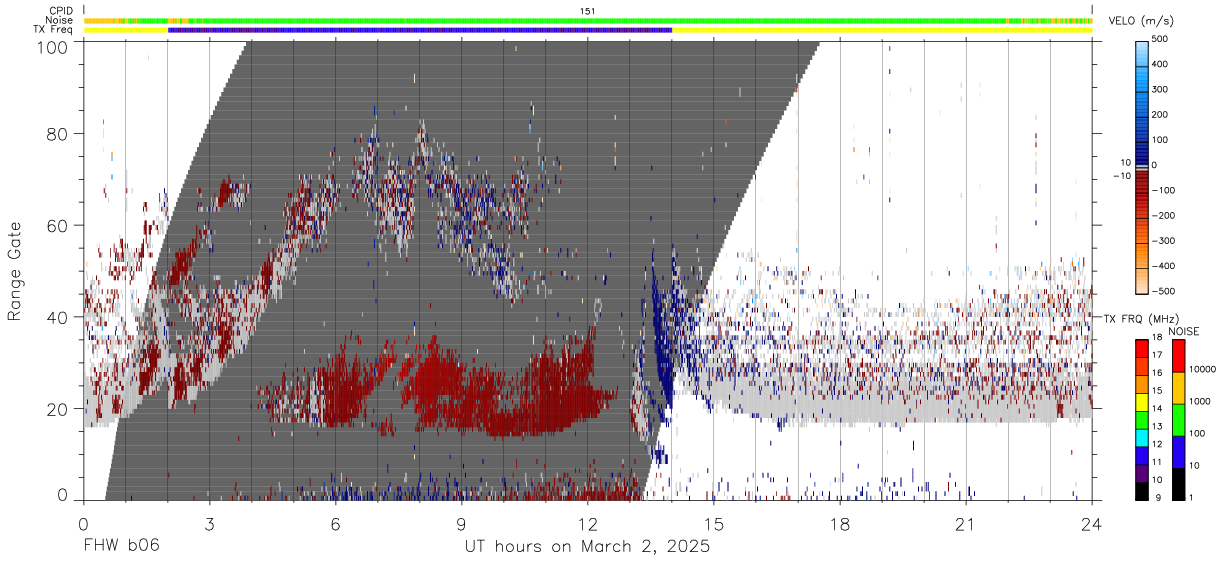Click the red swatch in the TX frequency legend
1228x567 pixels.
(1141, 349)
